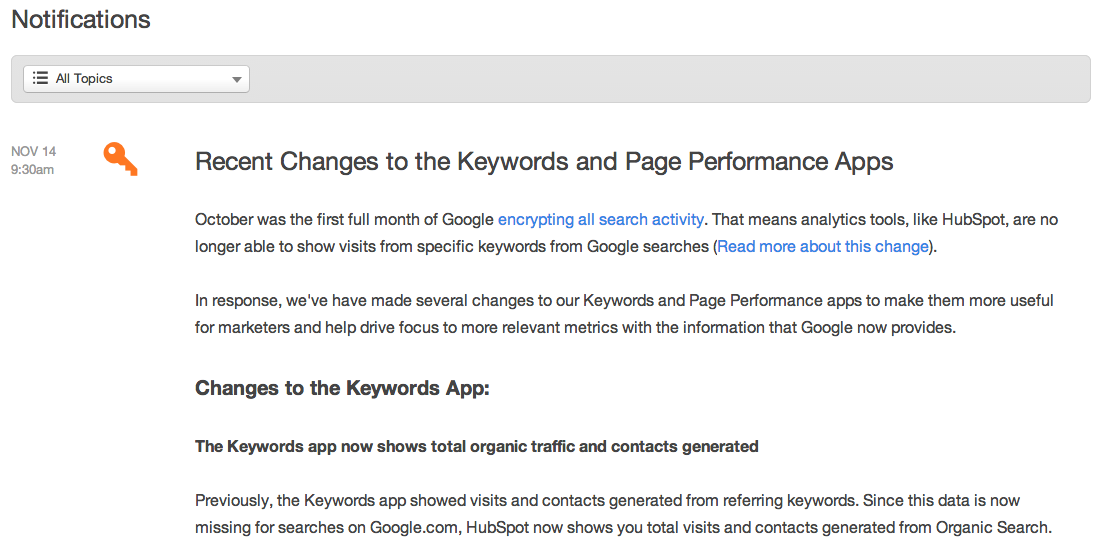Click the Organic Search text at paragraph end
Viewport: 1105px width, 540px height.
pyautogui.click(x=993, y=527)
